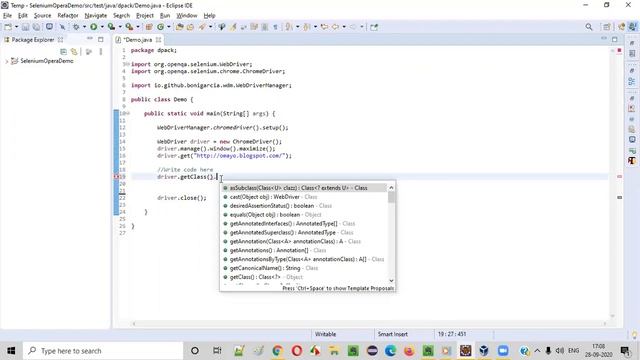Image resolution: width=640 pixels, height=360 pixels.
Task: Open the Source menu
Action: click(42, 16)
